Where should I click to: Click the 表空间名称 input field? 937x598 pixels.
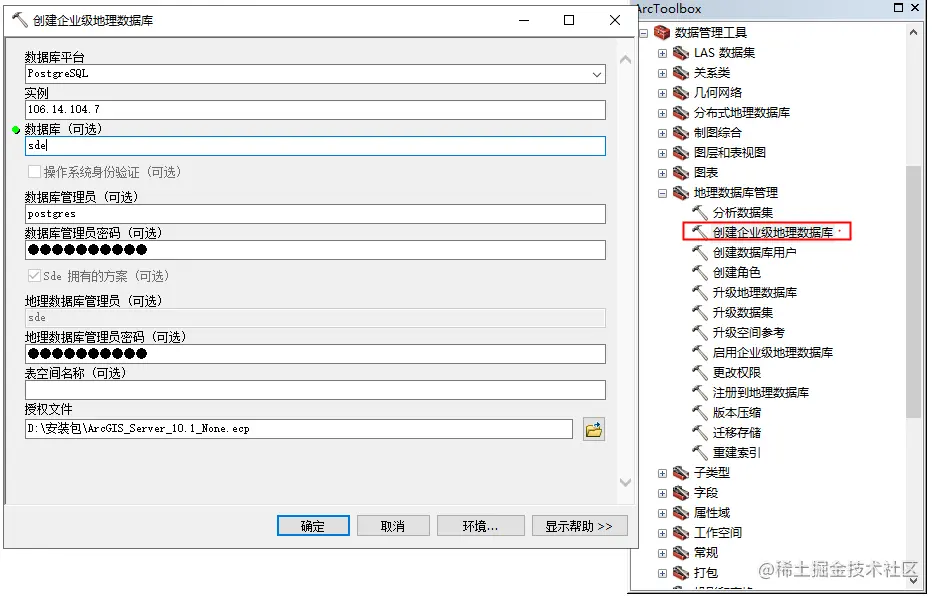click(315, 390)
